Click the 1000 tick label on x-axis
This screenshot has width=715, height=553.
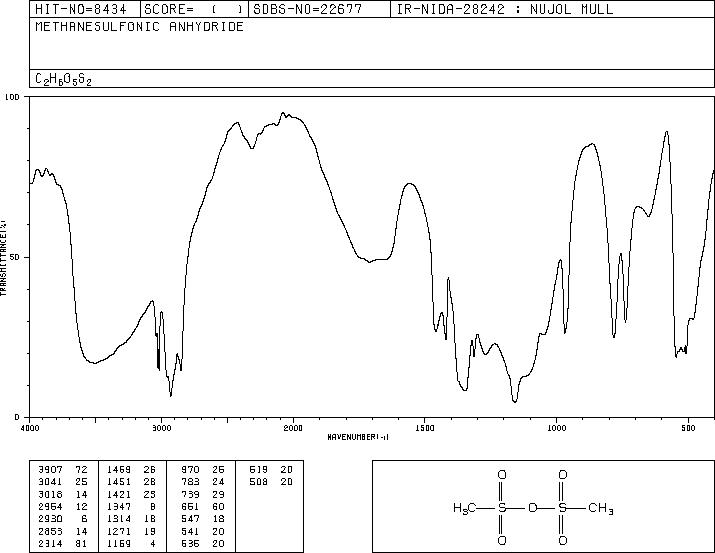coord(556,428)
